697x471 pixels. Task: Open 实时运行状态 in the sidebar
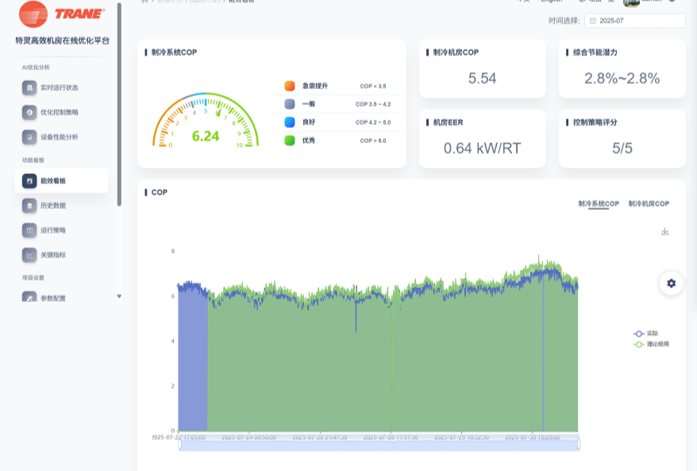pyautogui.click(x=60, y=88)
